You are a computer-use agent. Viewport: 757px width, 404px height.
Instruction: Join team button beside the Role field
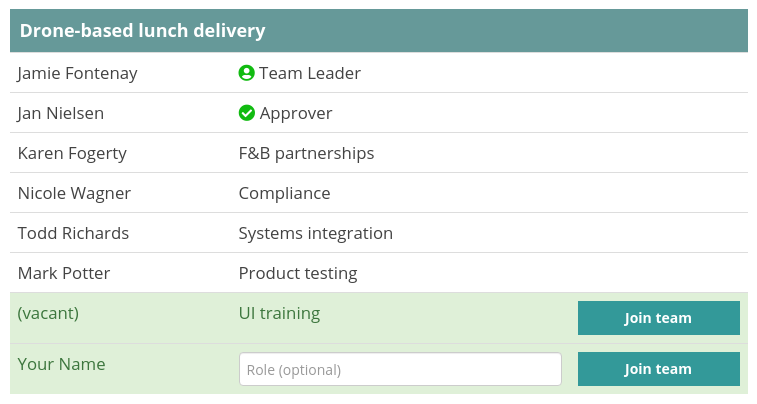coord(659,369)
